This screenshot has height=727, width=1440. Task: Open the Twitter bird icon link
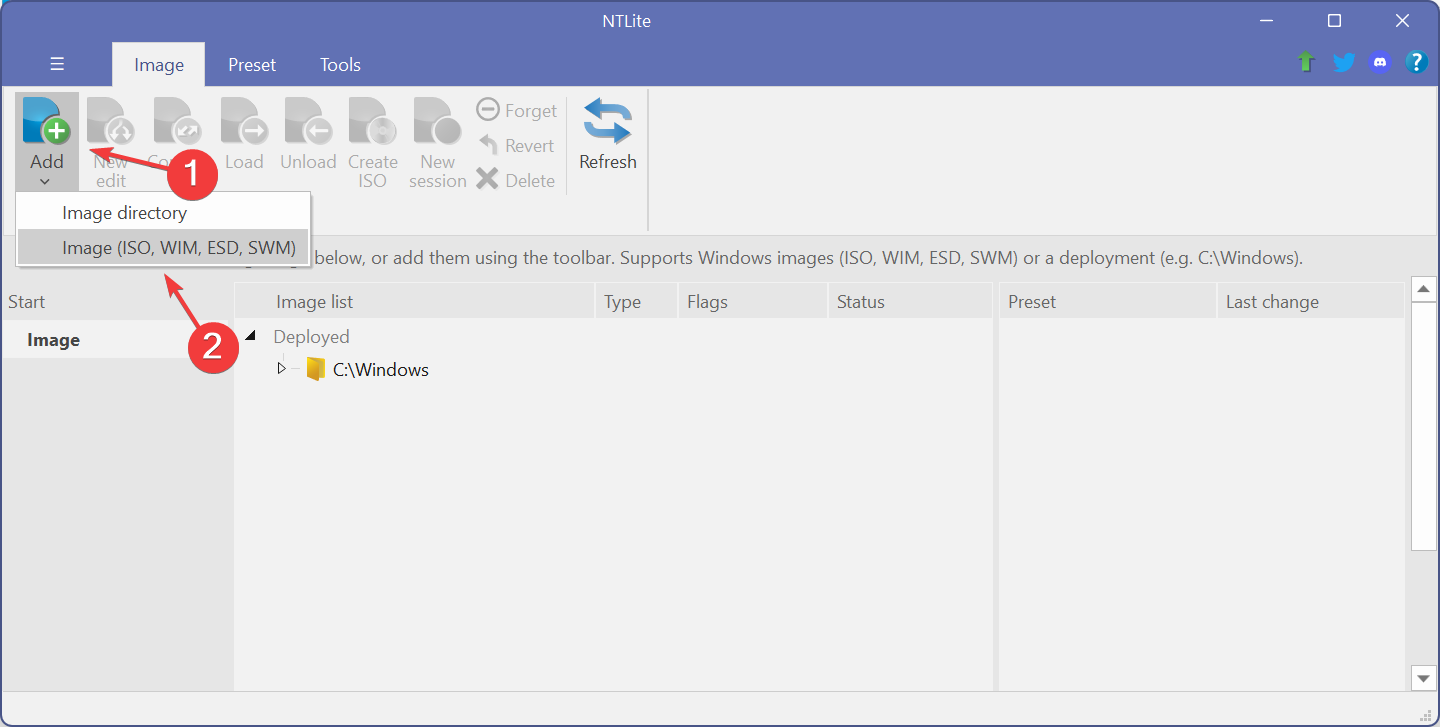(x=1343, y=62)
